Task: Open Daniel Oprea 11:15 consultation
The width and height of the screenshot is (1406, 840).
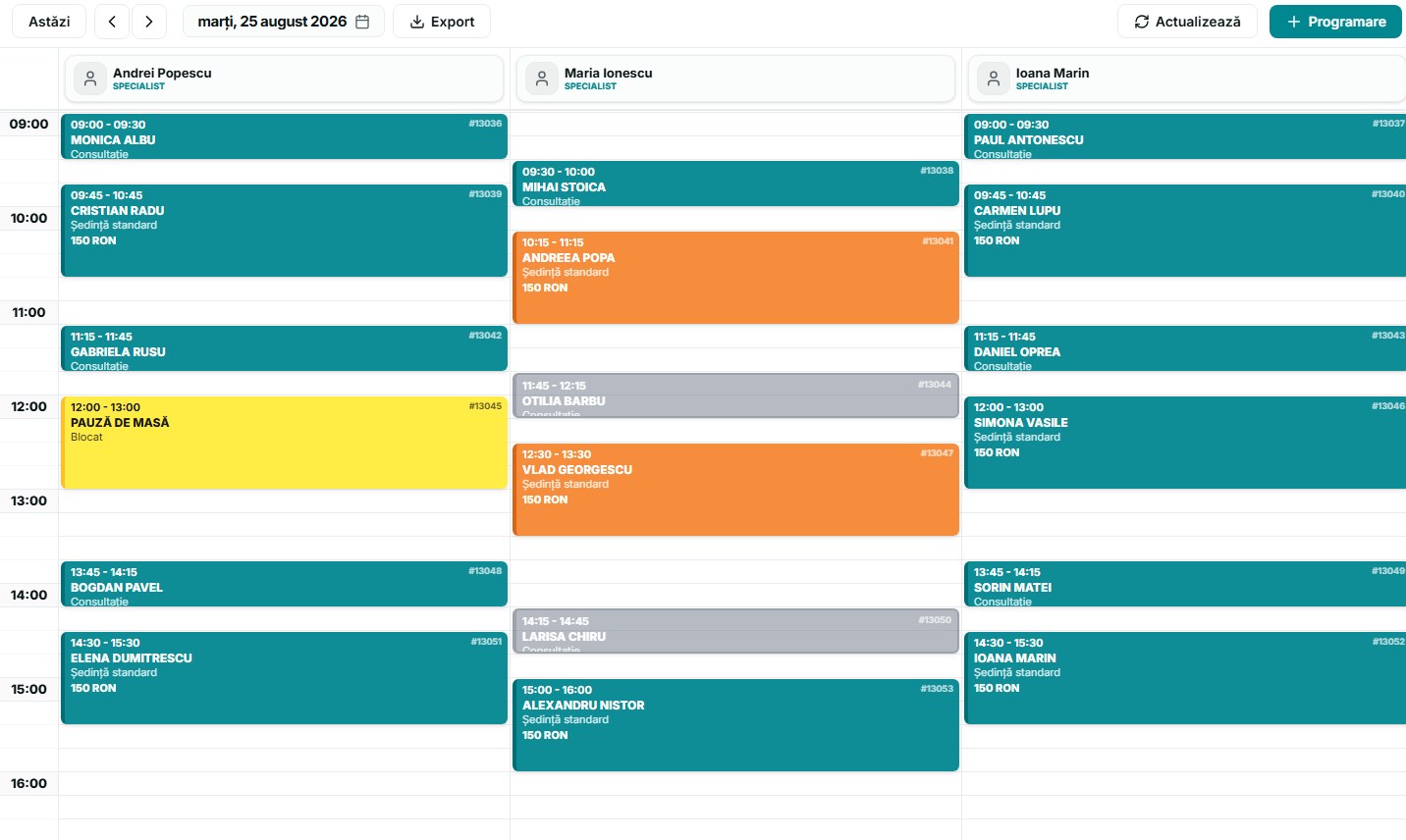Action: (1185, 348)
